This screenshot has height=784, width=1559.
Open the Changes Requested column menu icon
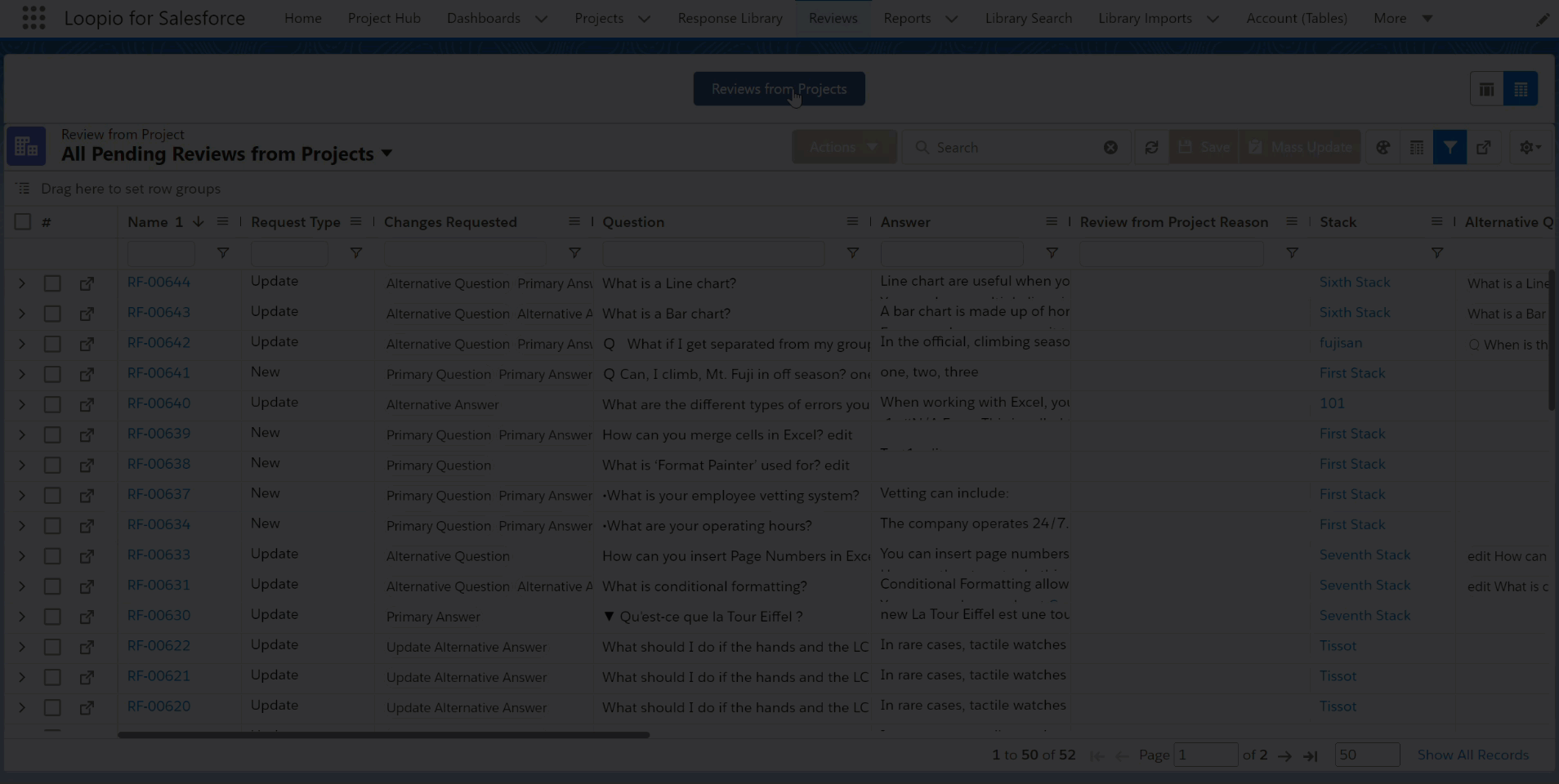click(x=574, y=222)
